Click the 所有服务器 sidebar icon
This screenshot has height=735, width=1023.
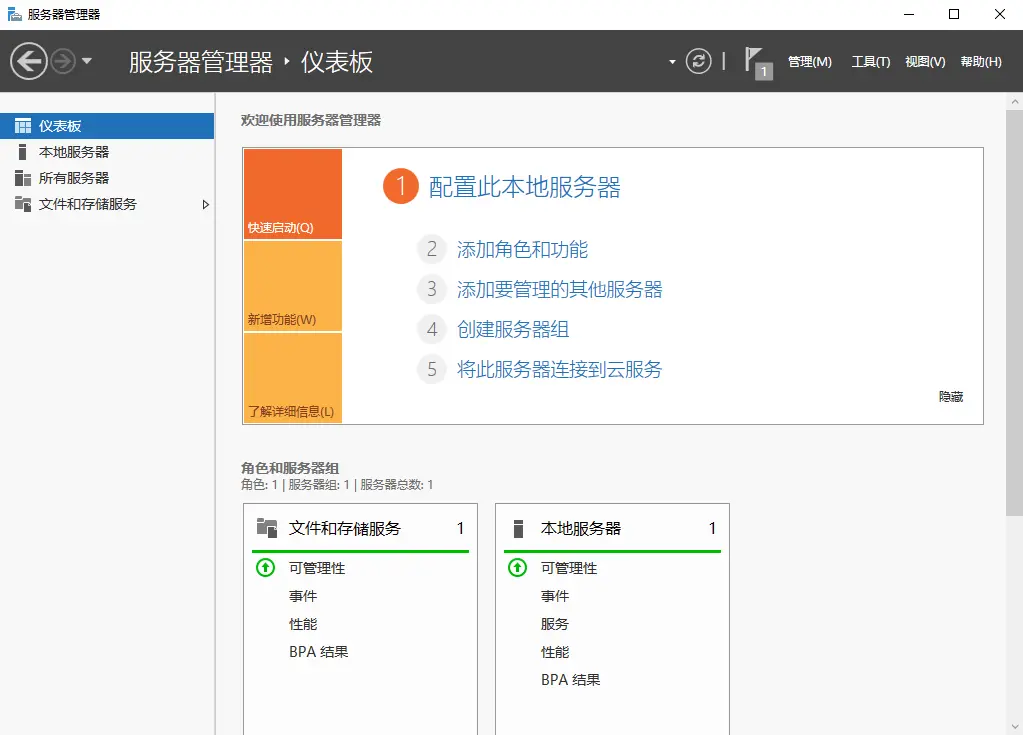(23, 178)
